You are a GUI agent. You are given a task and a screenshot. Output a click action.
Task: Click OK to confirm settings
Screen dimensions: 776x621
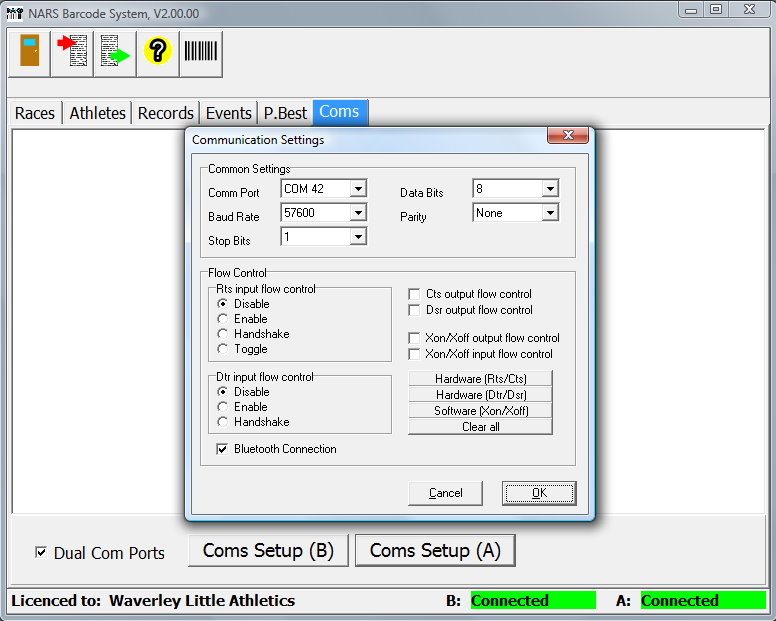pyautogui.click(x=539, y=493)
